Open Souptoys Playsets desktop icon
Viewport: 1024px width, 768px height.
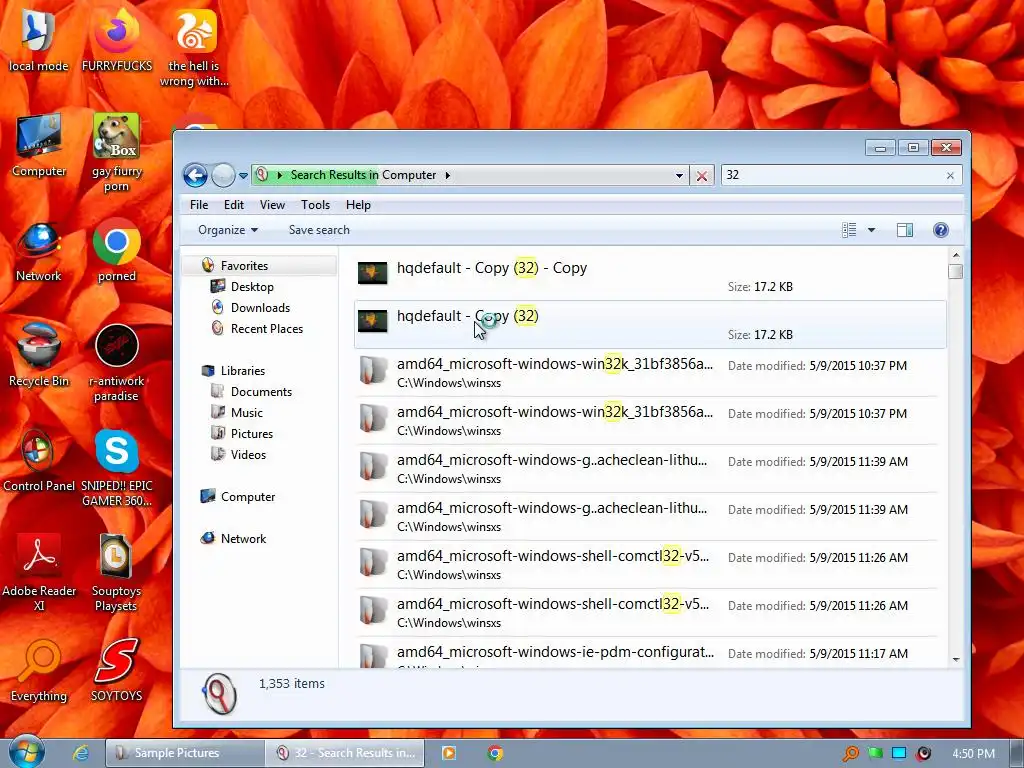click(116, 572)
